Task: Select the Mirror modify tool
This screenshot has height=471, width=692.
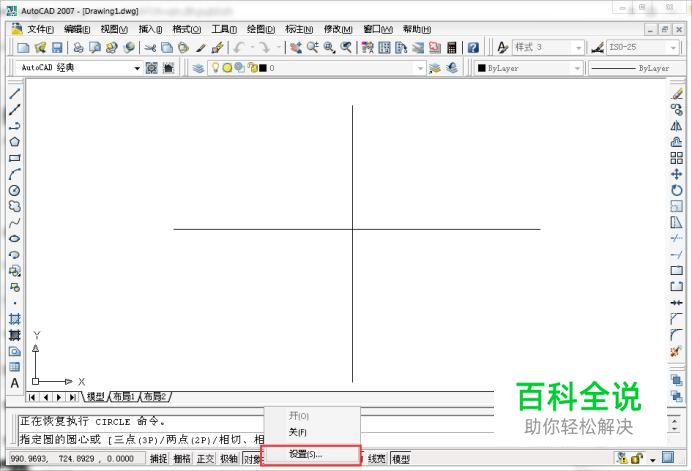Action: (676, 126)
